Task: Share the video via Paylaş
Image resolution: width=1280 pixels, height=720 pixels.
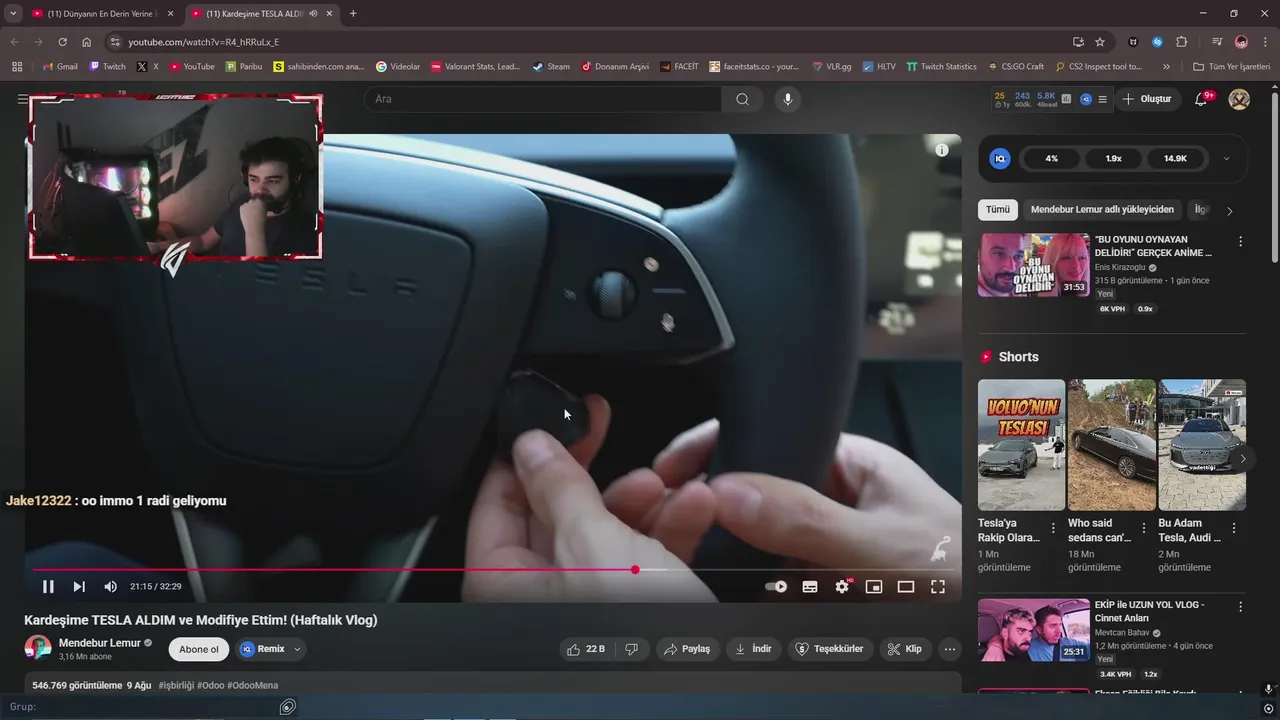Action: (687, 649)
